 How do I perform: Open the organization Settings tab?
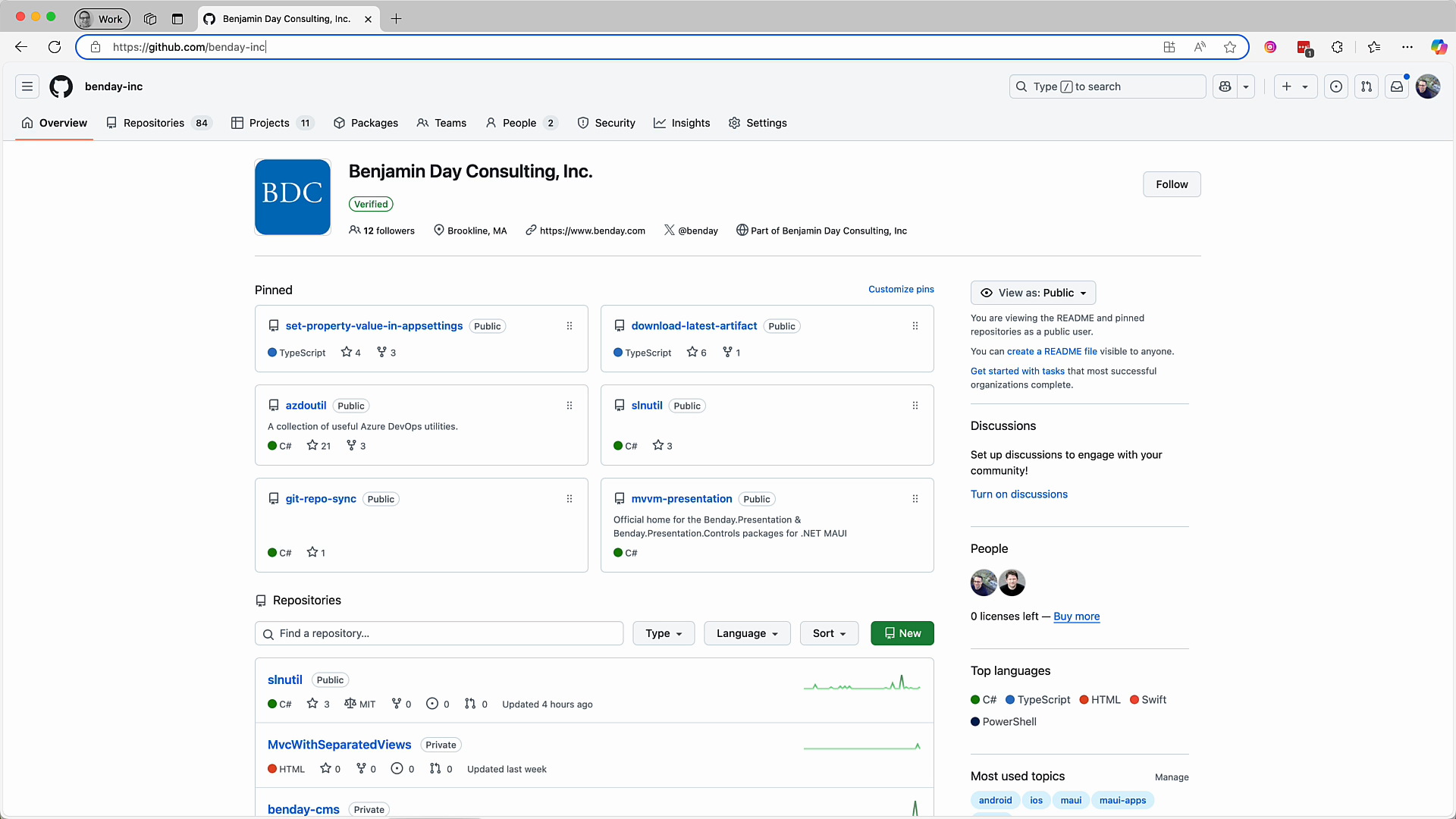tap(758, 123)
